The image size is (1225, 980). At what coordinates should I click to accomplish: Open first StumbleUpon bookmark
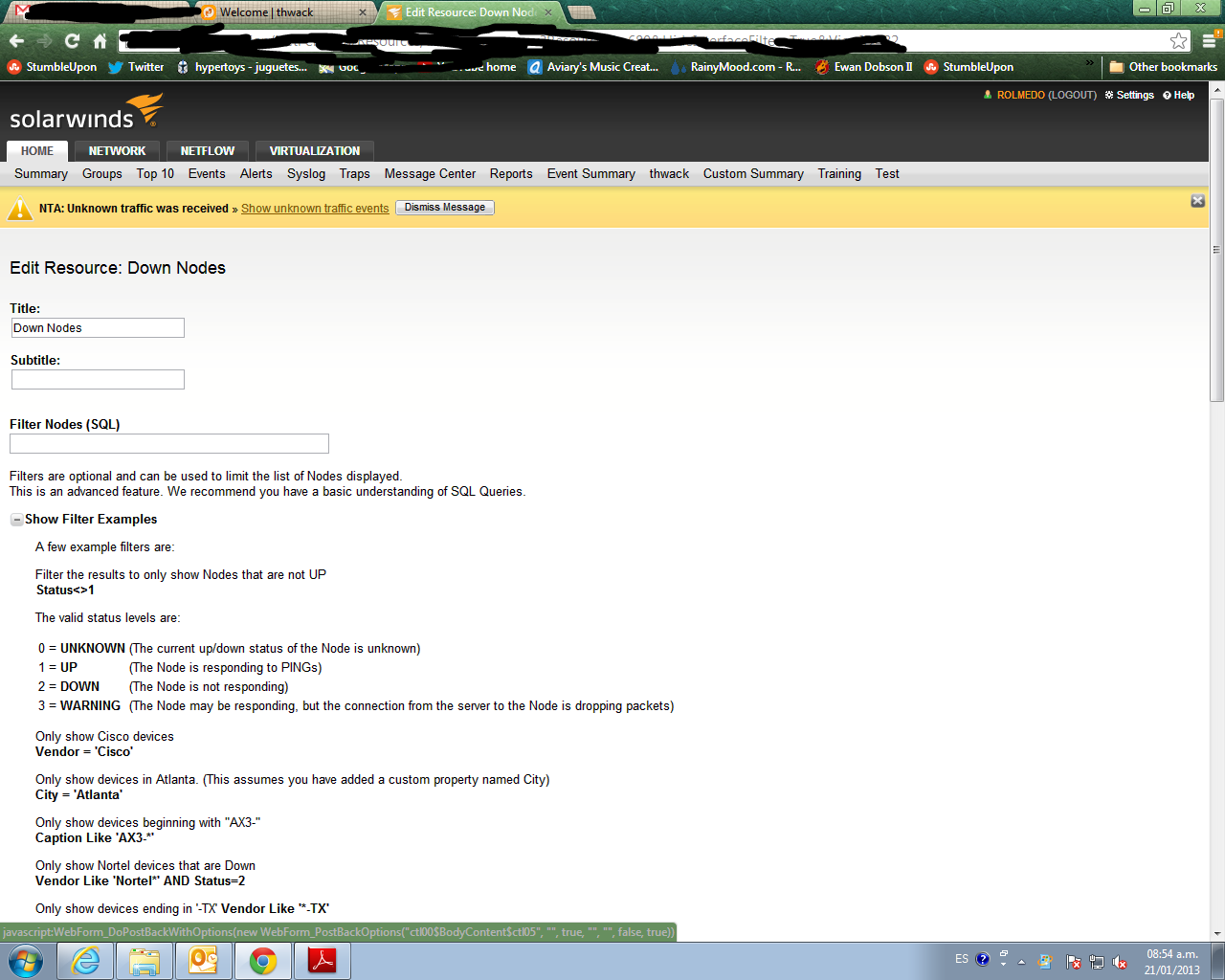click(53, 67)
